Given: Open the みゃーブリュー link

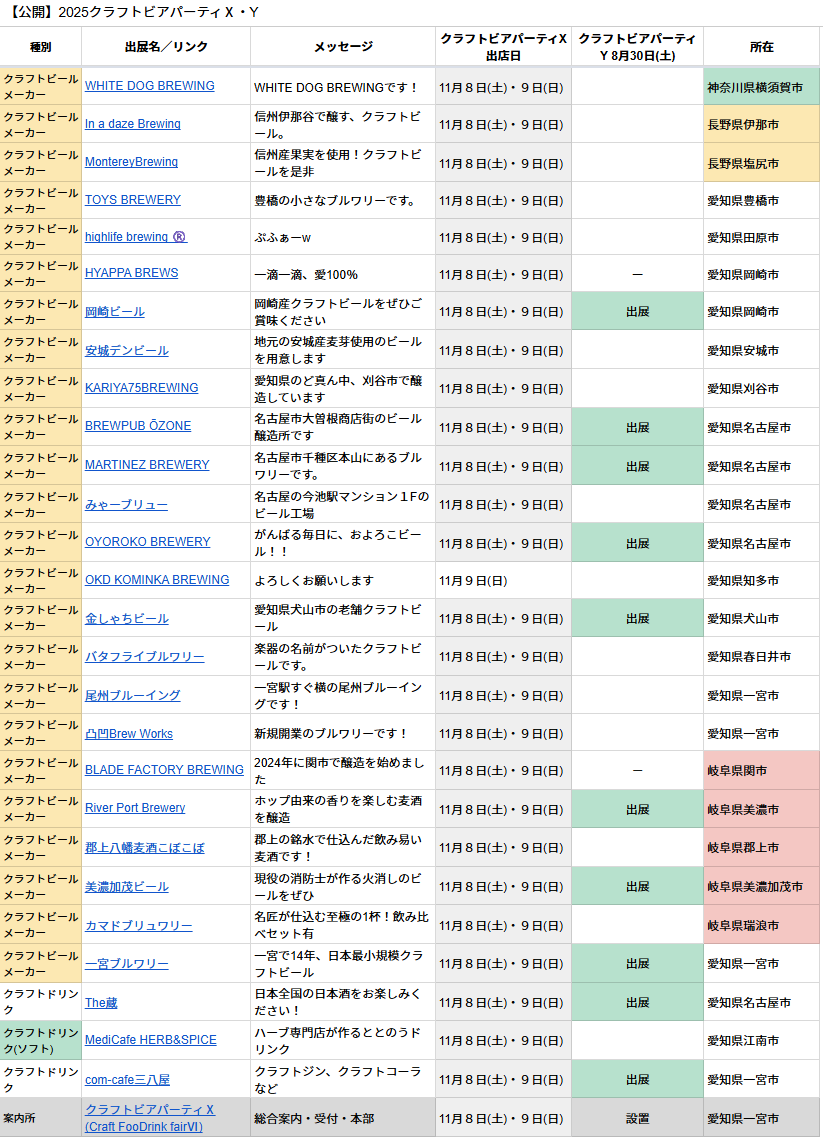Looking at the screenshot, I should pos(126,505).
